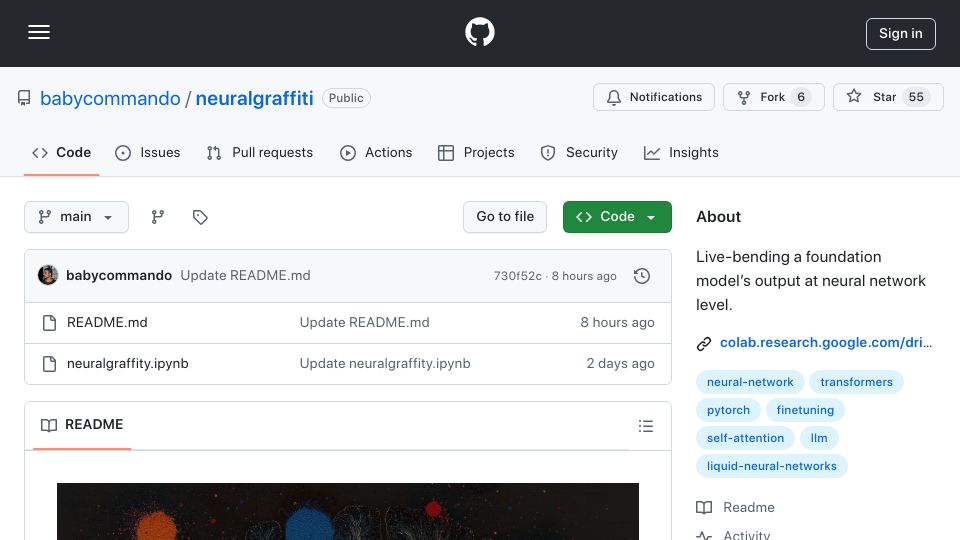The width and height of the screenshot is (960, 540).
Task: Select the self-attention topic tag
Action: 745,438
